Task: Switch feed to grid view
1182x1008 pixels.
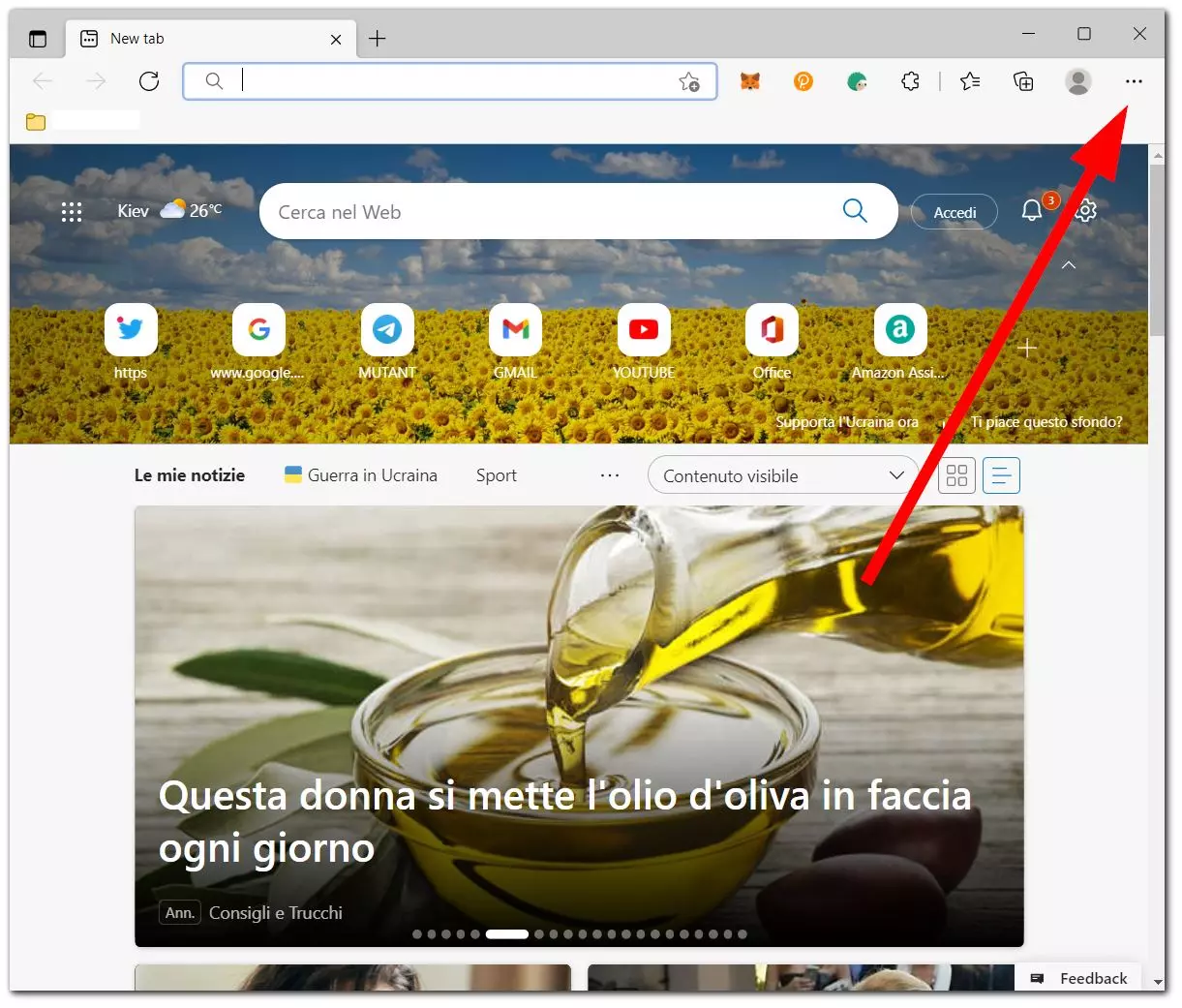Action: (x=956, y=475)
